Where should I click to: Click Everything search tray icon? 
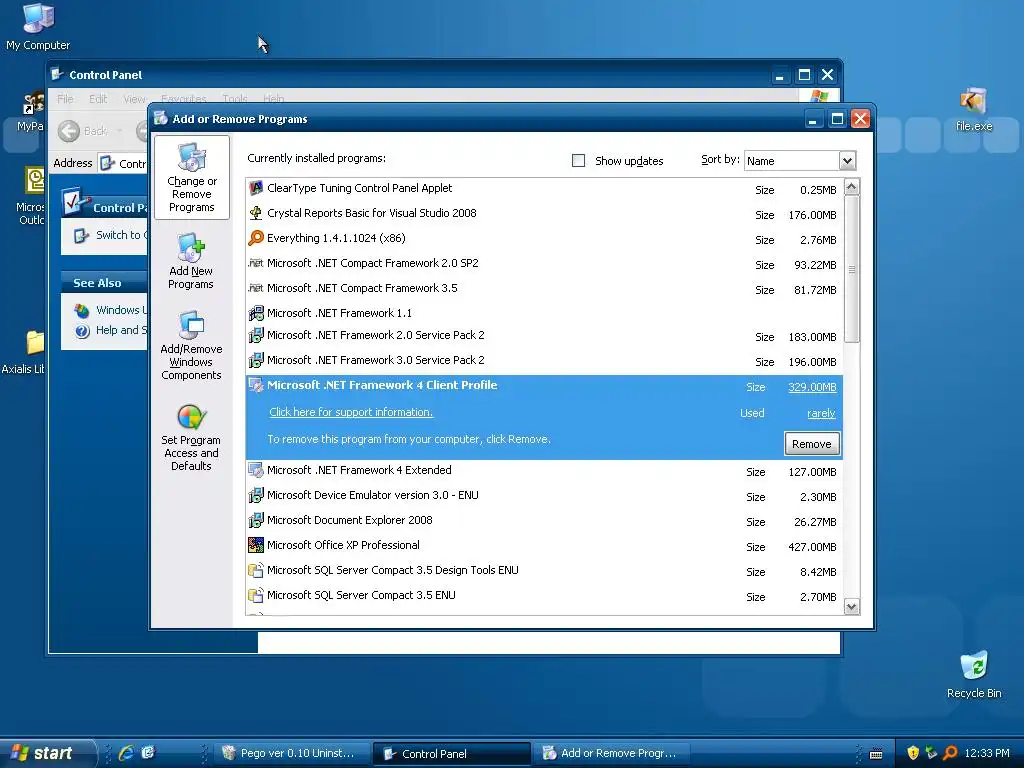(950, 753)
